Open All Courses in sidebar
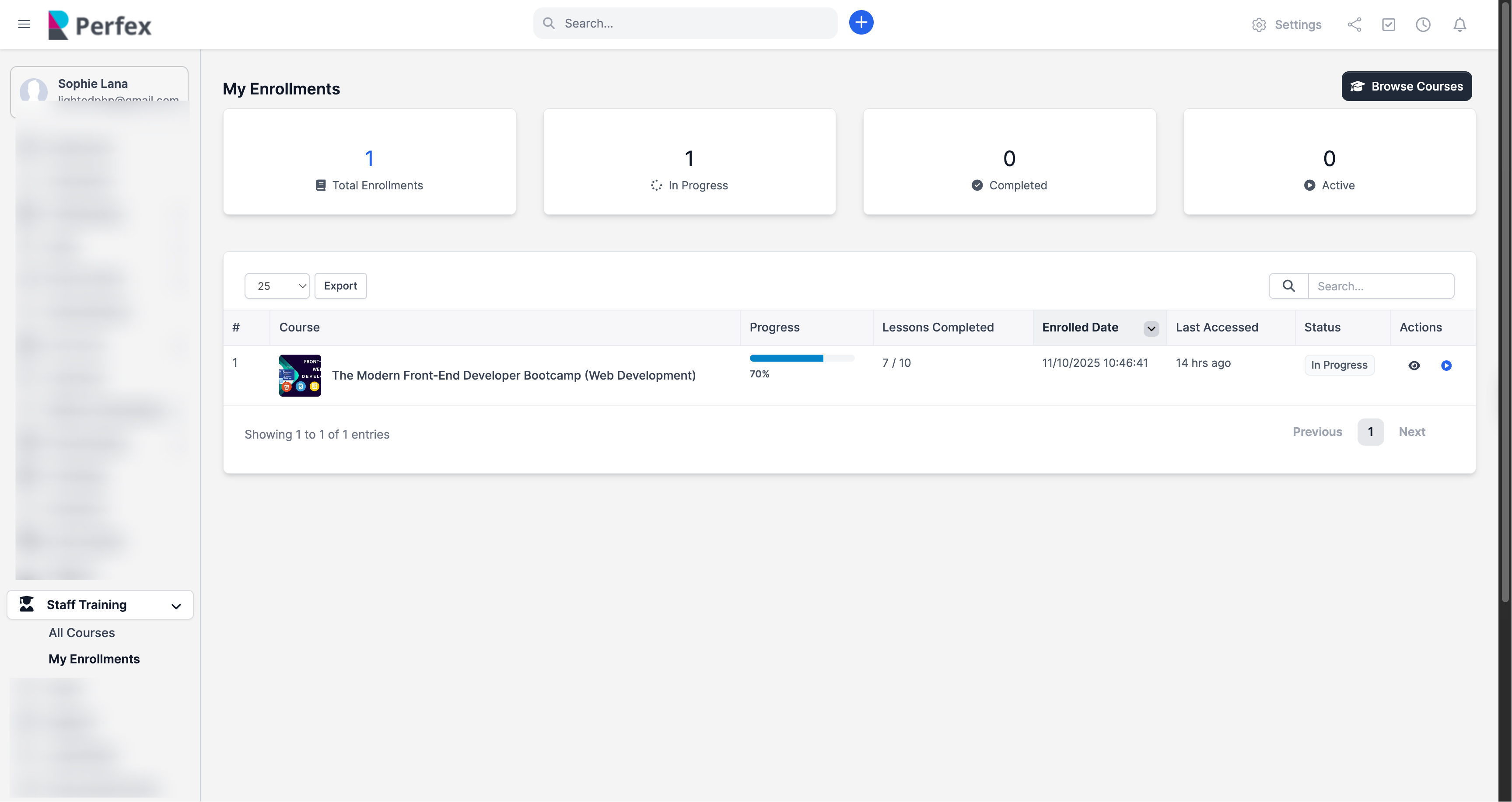Image resolution: width=1512 pixels, height=802 pixels. 81,632
